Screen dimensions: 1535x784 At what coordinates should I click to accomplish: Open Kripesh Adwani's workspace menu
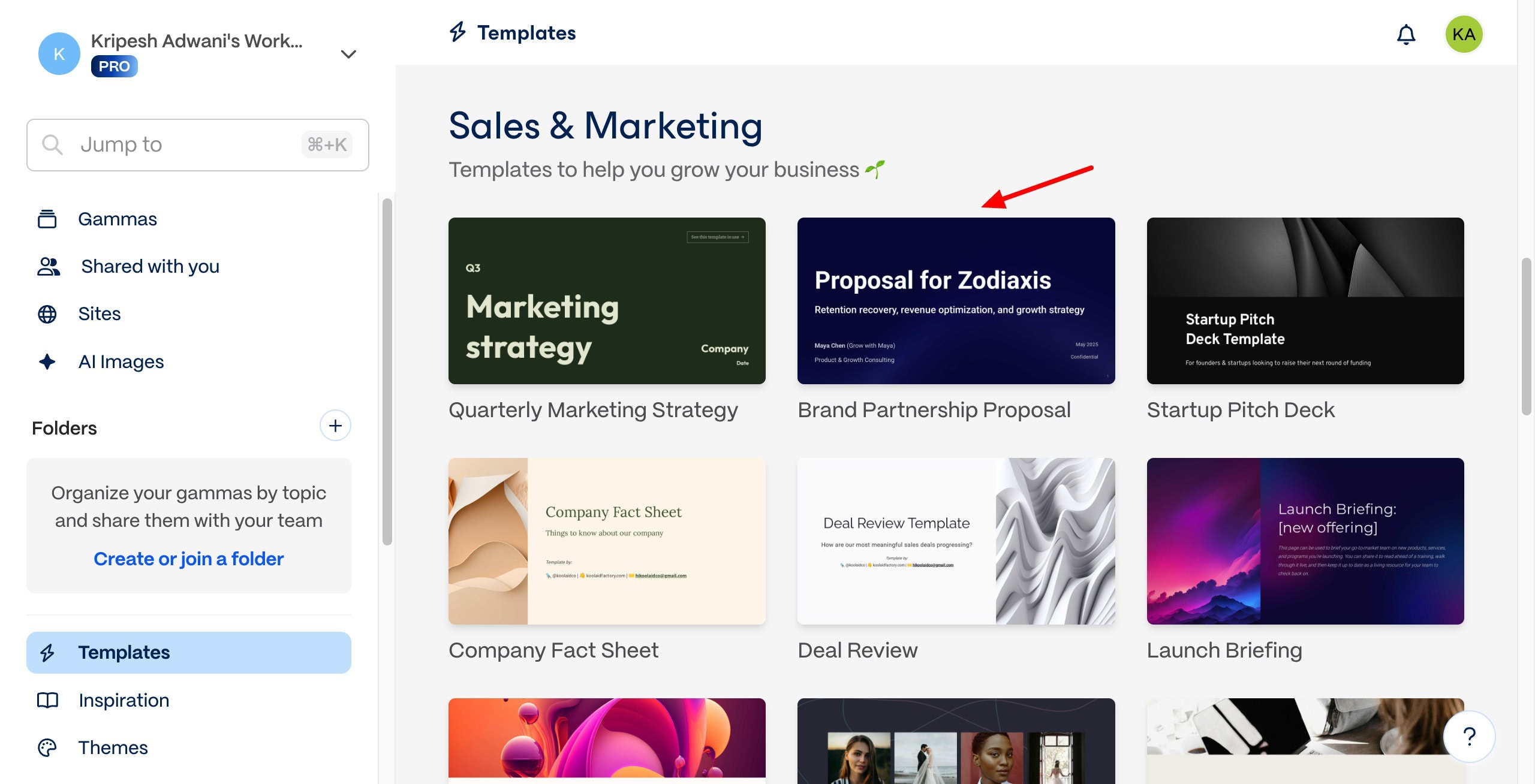pos(197,41)
